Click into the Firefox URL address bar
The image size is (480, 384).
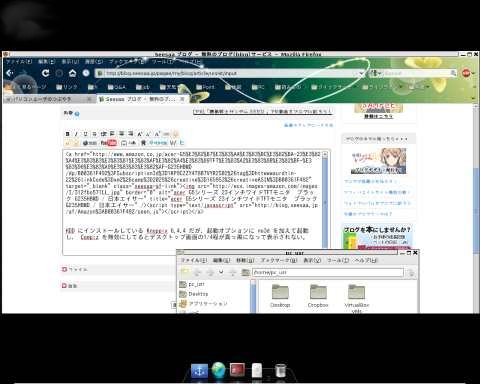pyautogui.click(x=230, y=73)
